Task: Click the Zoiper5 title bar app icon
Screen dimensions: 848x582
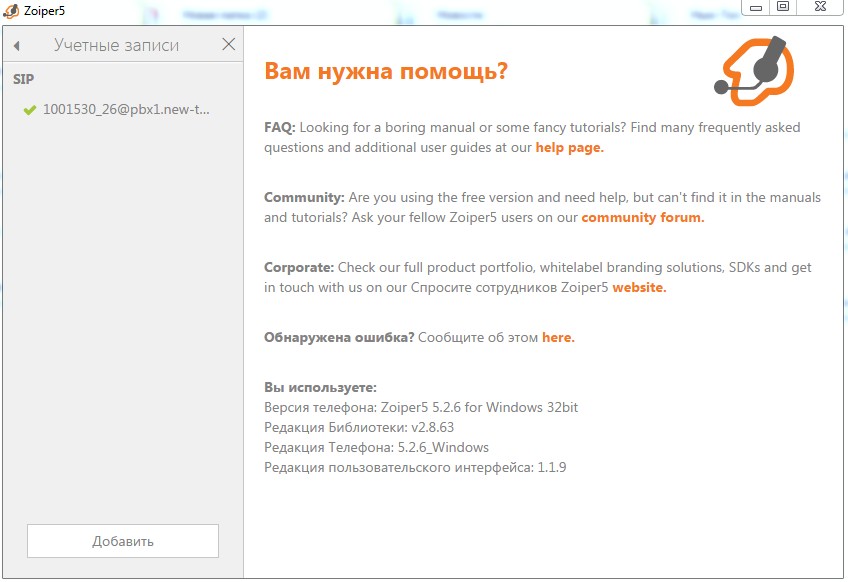Action: click(11, 10)
